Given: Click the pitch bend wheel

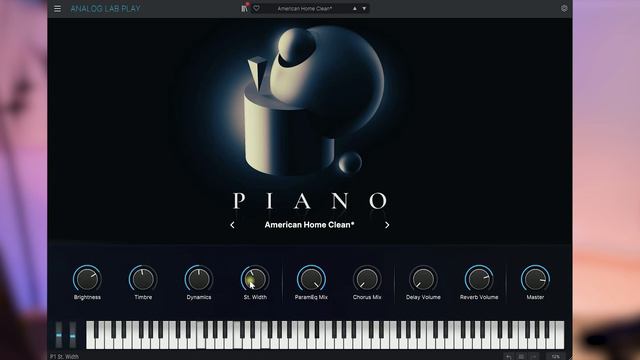Looking at the screenshot, I should click(x=59, y=335).
